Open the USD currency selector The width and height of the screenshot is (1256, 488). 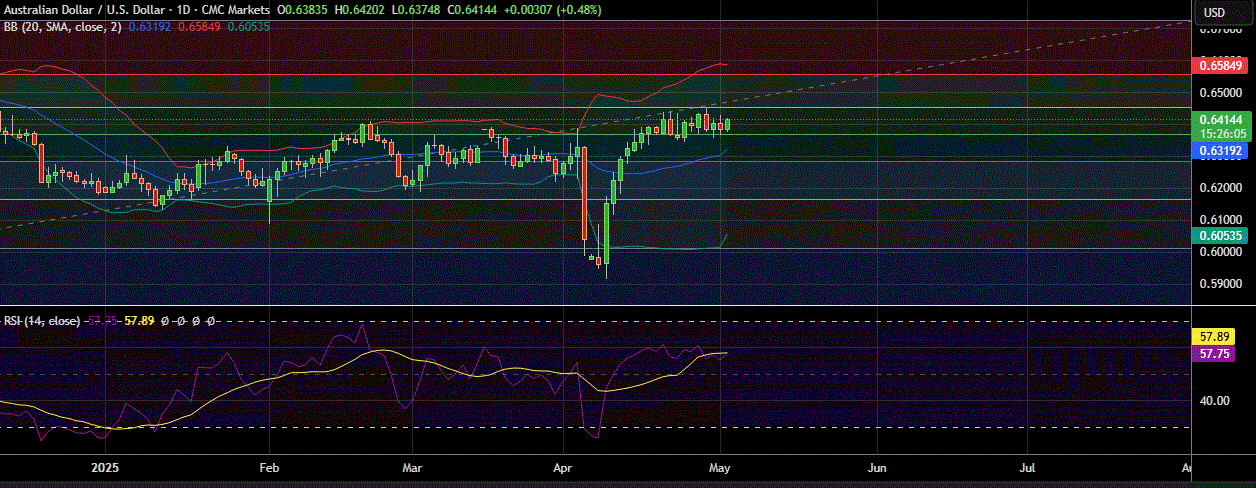point(1214,12)
